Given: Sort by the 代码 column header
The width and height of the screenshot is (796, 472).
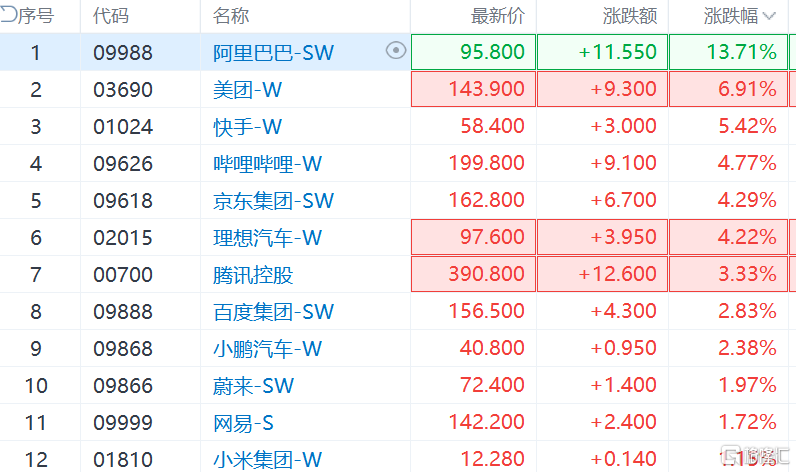Looking at the screenshot, I should pos(110,16).
